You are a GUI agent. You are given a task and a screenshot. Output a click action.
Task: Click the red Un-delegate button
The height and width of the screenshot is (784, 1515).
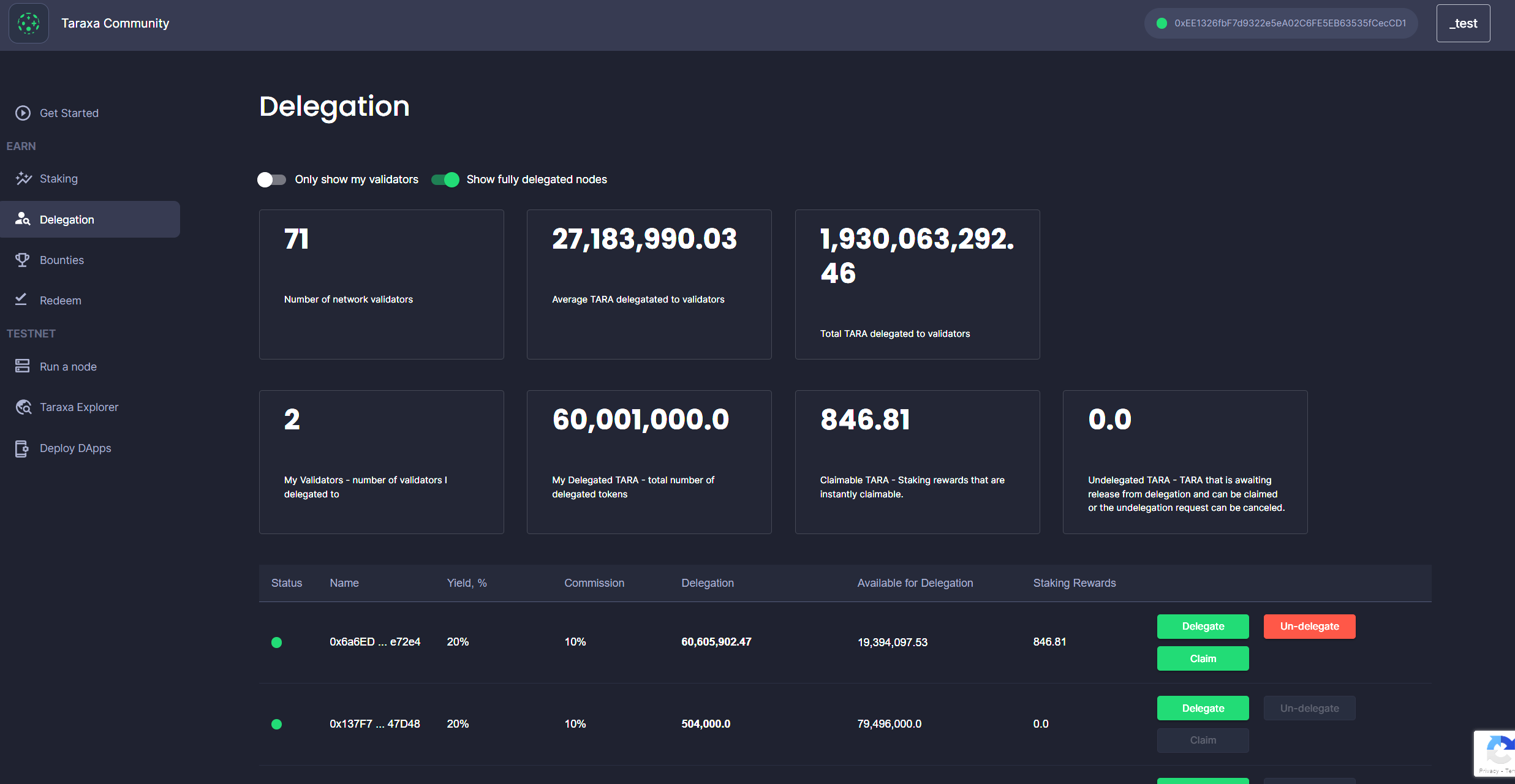(x=1309, y=627)
